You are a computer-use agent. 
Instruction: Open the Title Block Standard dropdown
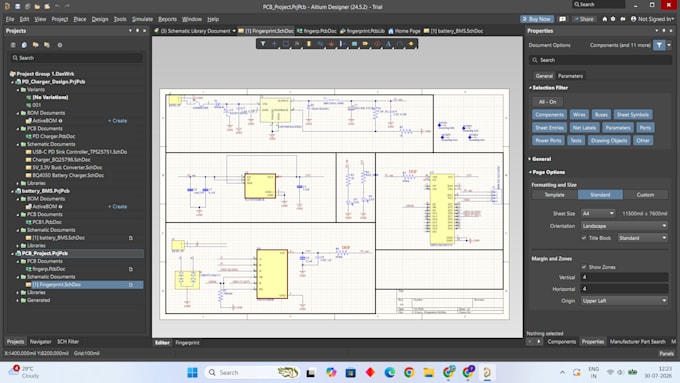[642, 238]
